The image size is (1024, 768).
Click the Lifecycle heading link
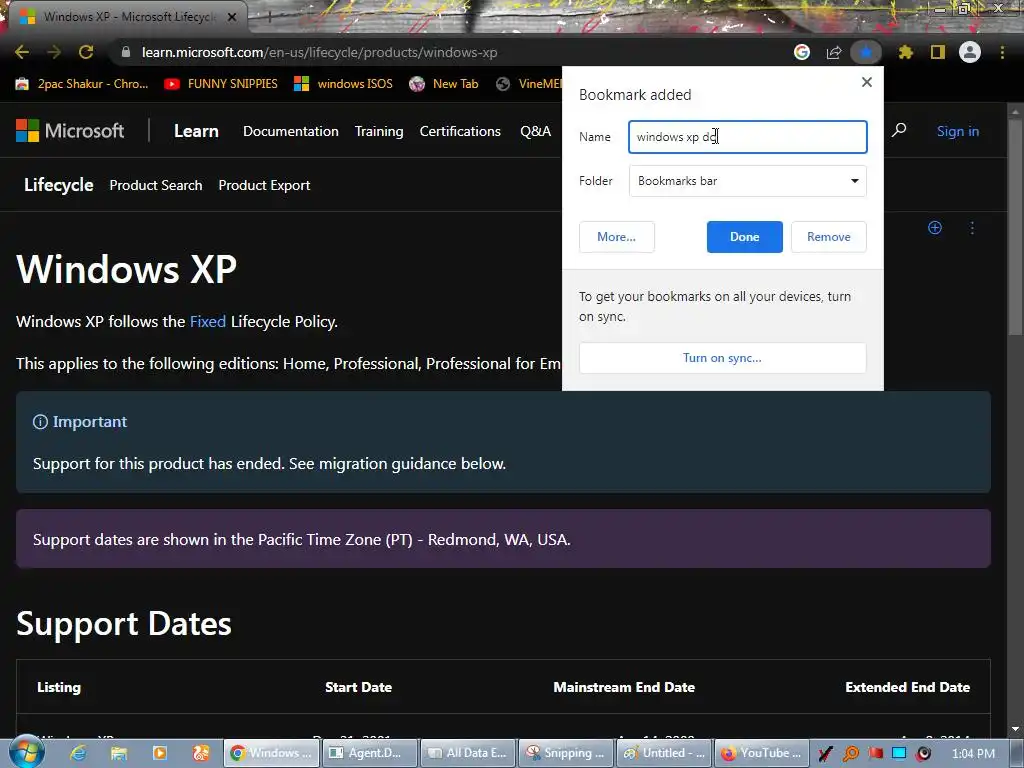59,185
